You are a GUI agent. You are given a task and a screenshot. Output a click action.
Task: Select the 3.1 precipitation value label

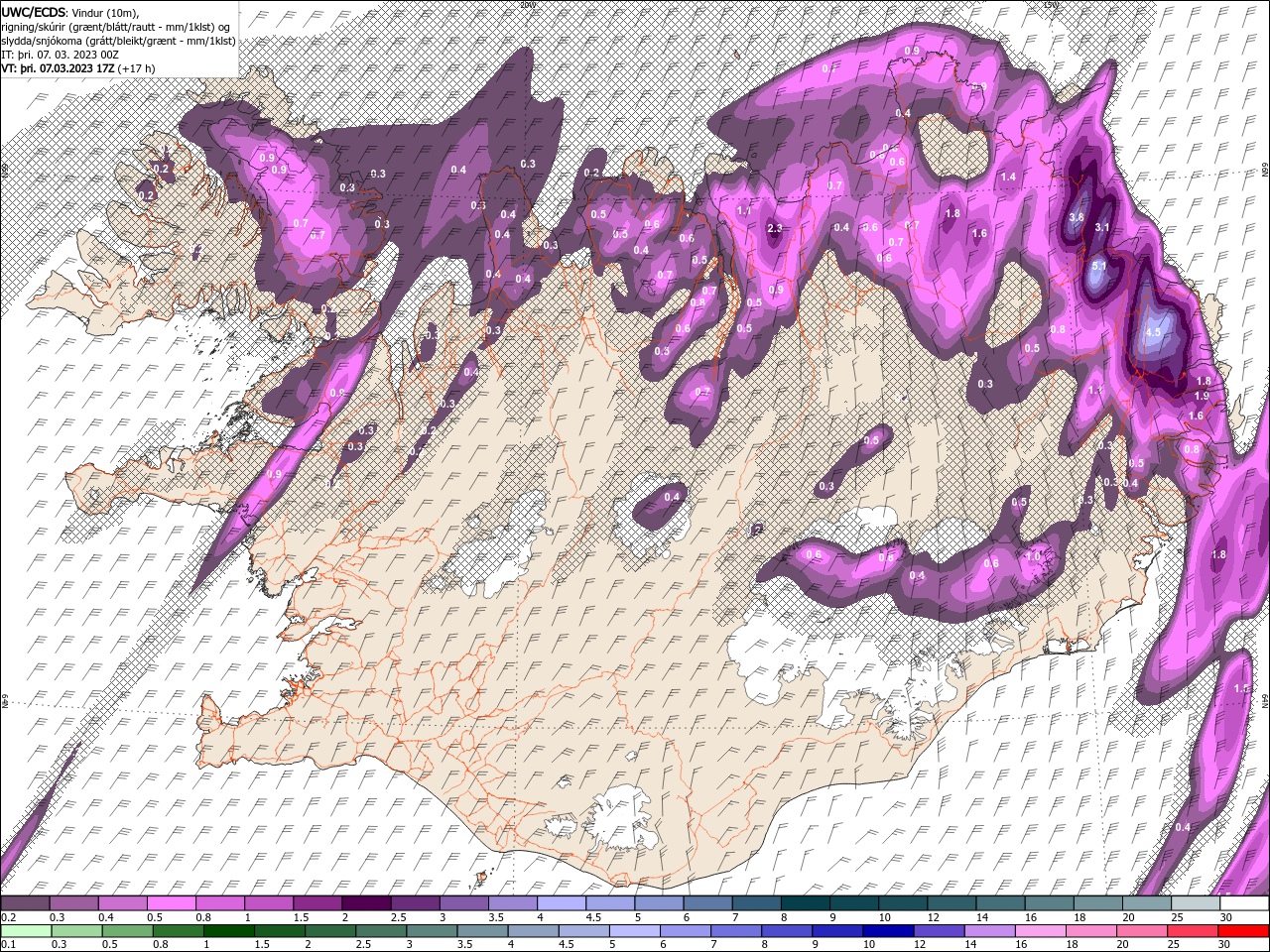(x=1102, y=228)
